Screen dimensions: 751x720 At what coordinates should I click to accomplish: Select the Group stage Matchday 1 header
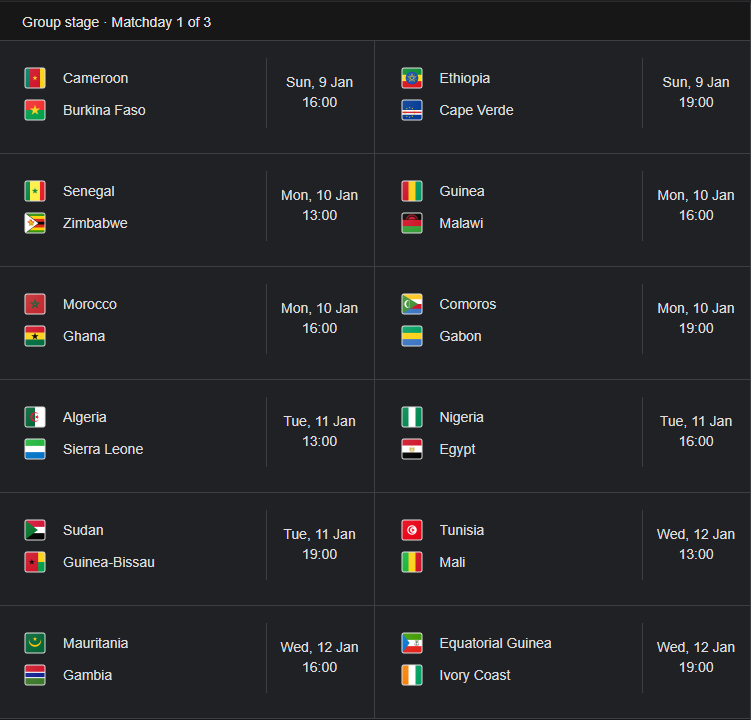(x=117, y=22)
